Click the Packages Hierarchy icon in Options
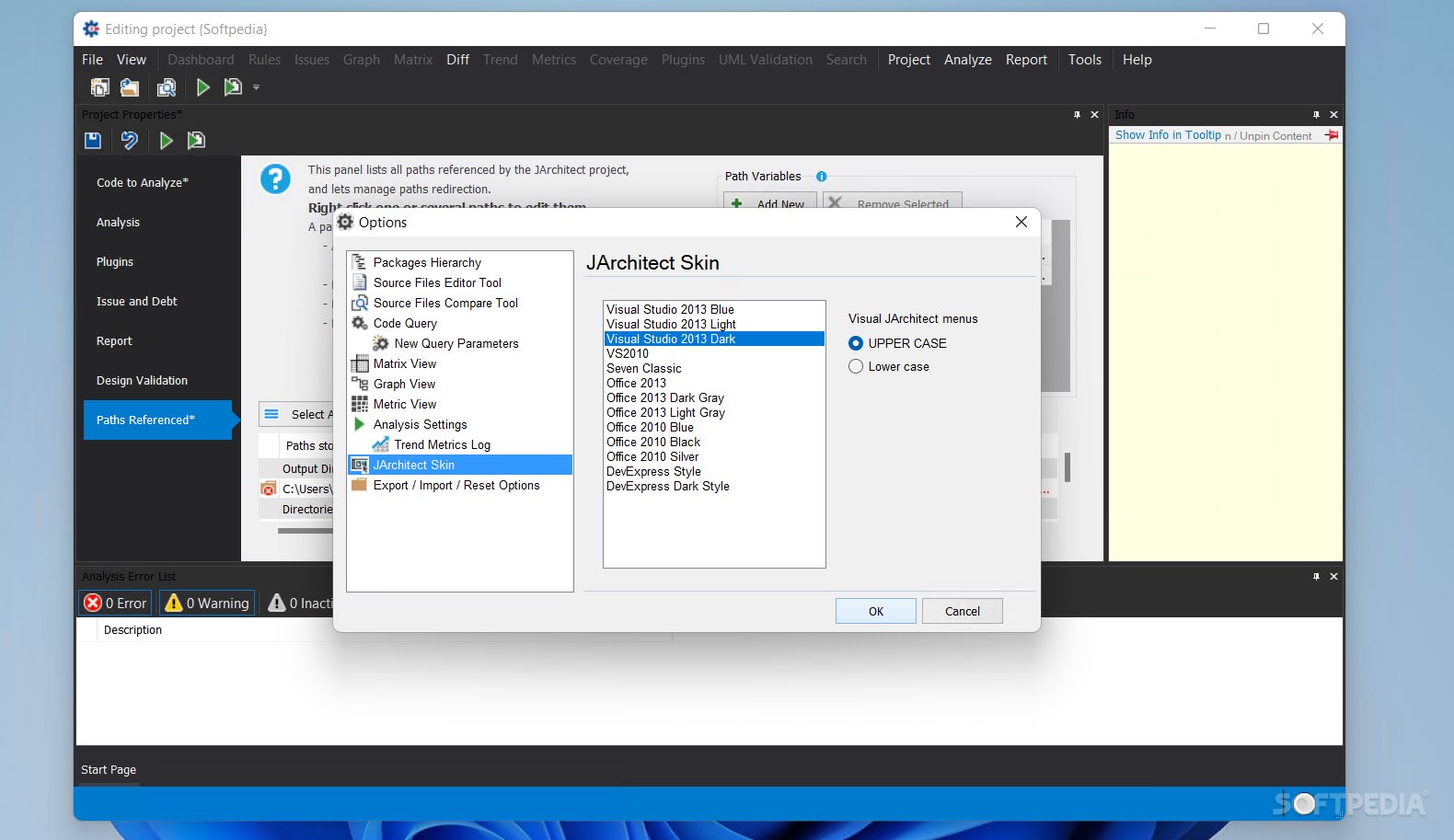 coord(360,262)
